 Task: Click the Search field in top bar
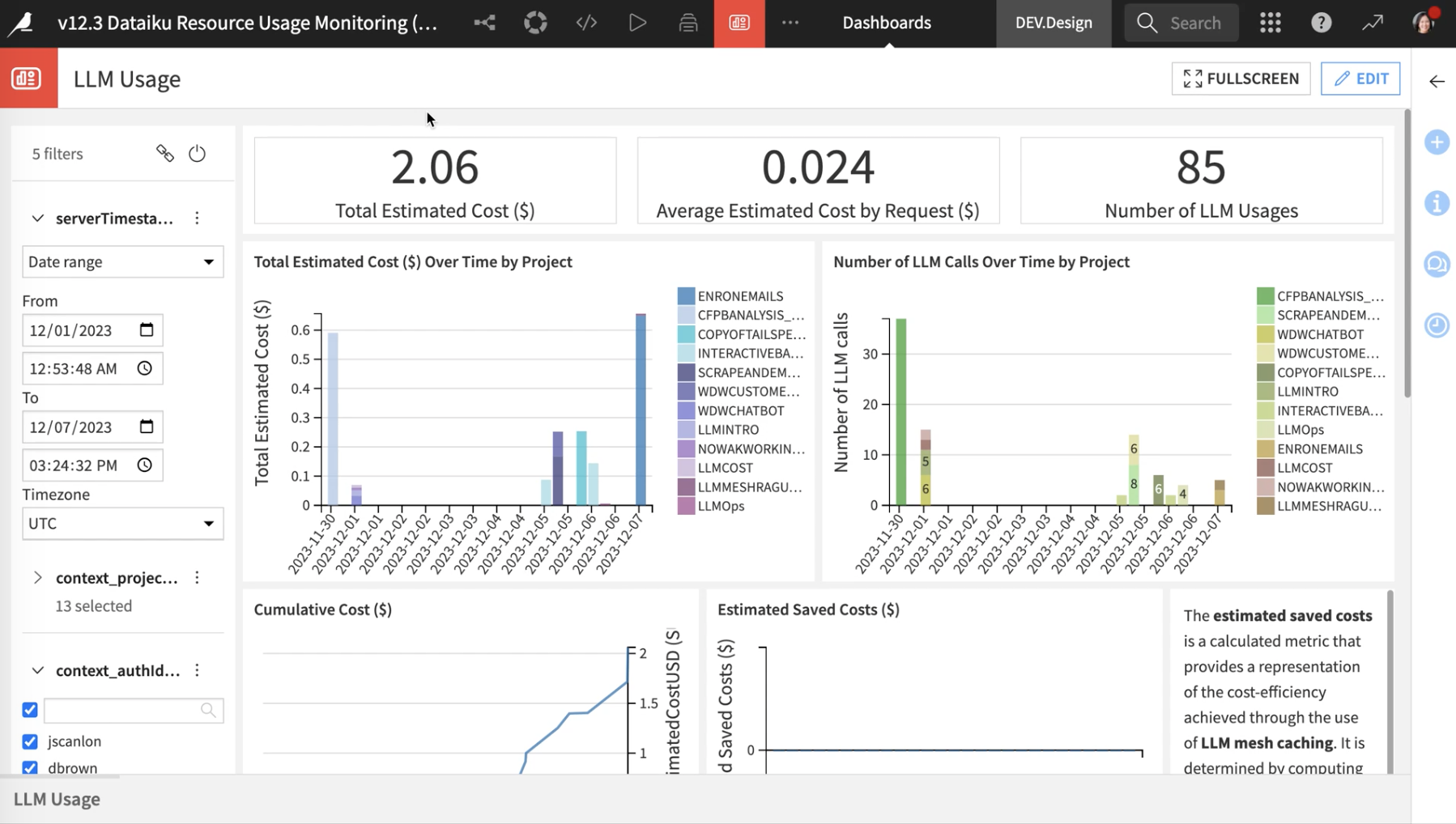pyautogui.click(x=1181, y=23)
